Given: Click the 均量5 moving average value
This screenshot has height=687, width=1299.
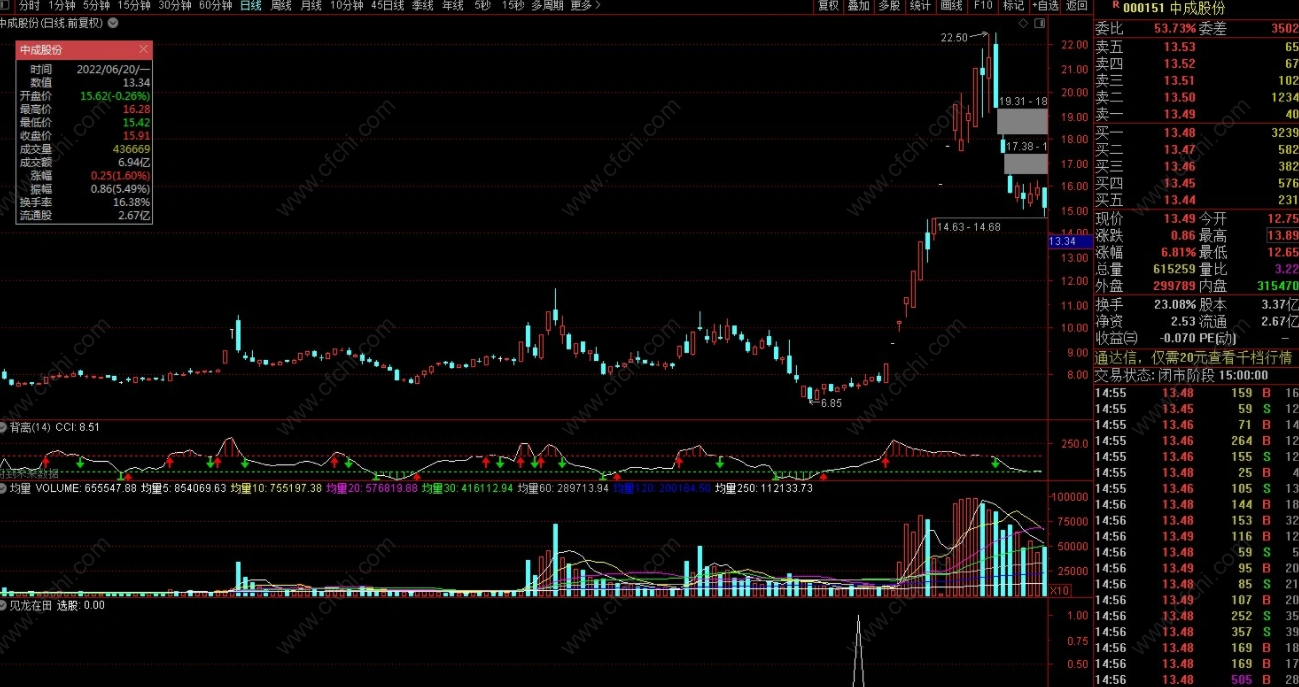Looking at the screenshot, I should click(x=183, y=488).
